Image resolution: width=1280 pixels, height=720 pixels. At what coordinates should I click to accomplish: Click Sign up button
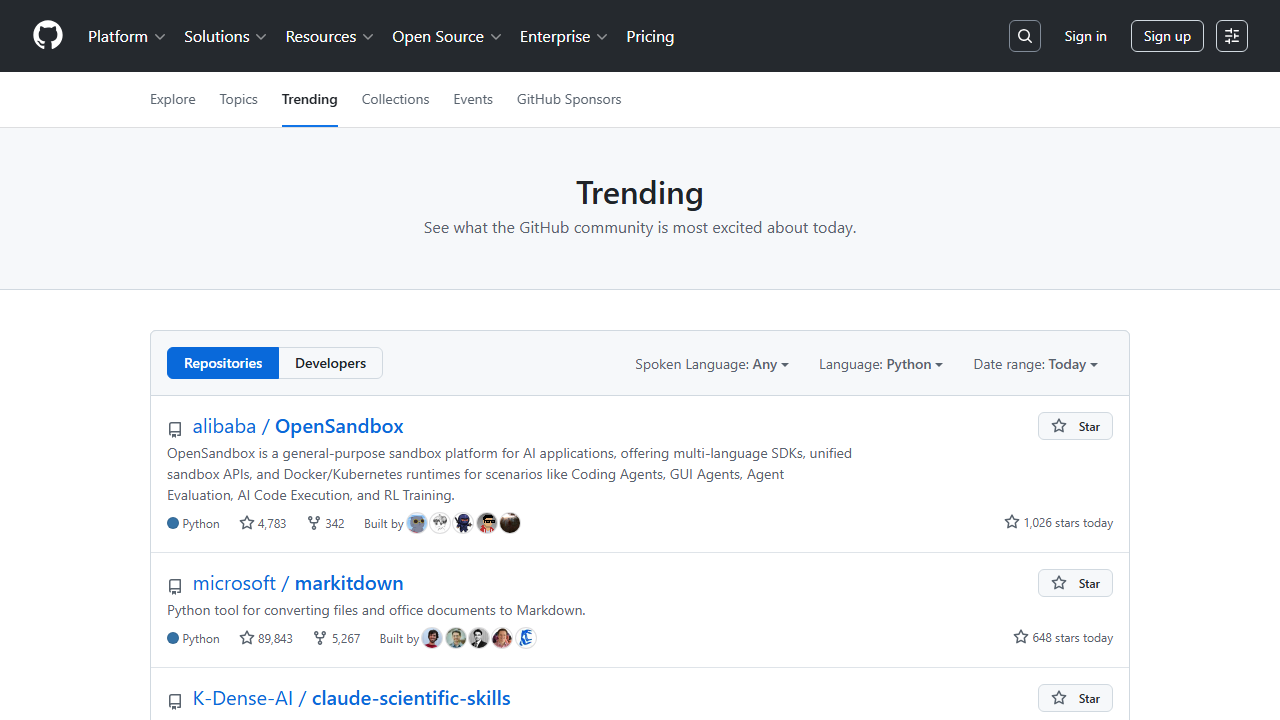click(1167, 36)
